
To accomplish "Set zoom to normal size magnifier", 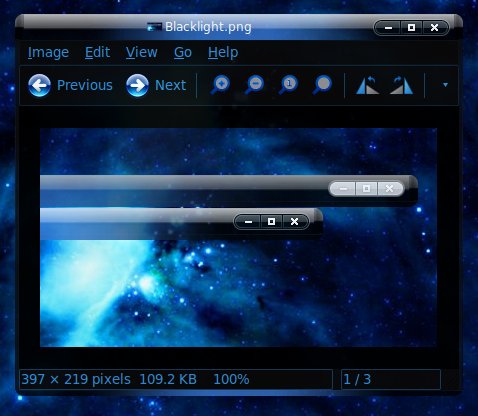I will (x=288, y=85).
